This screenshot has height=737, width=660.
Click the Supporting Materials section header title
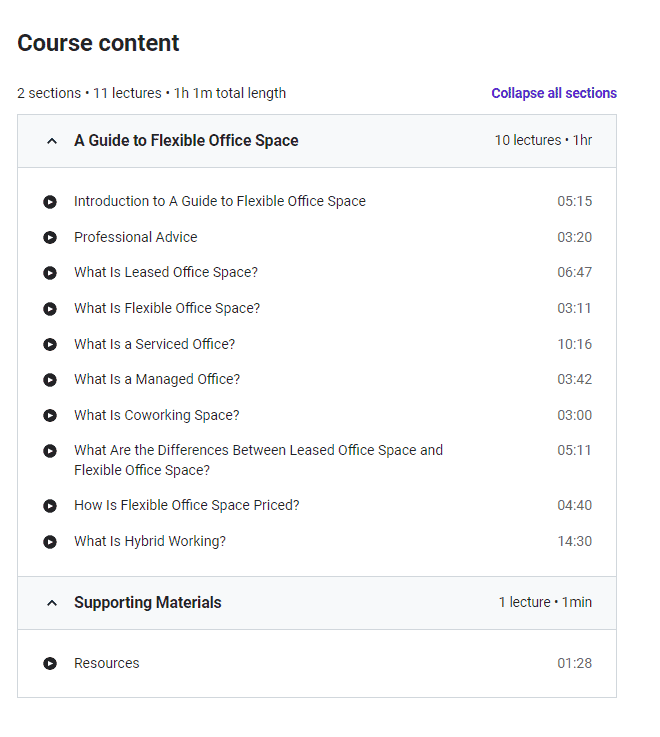tap(148, 603)
